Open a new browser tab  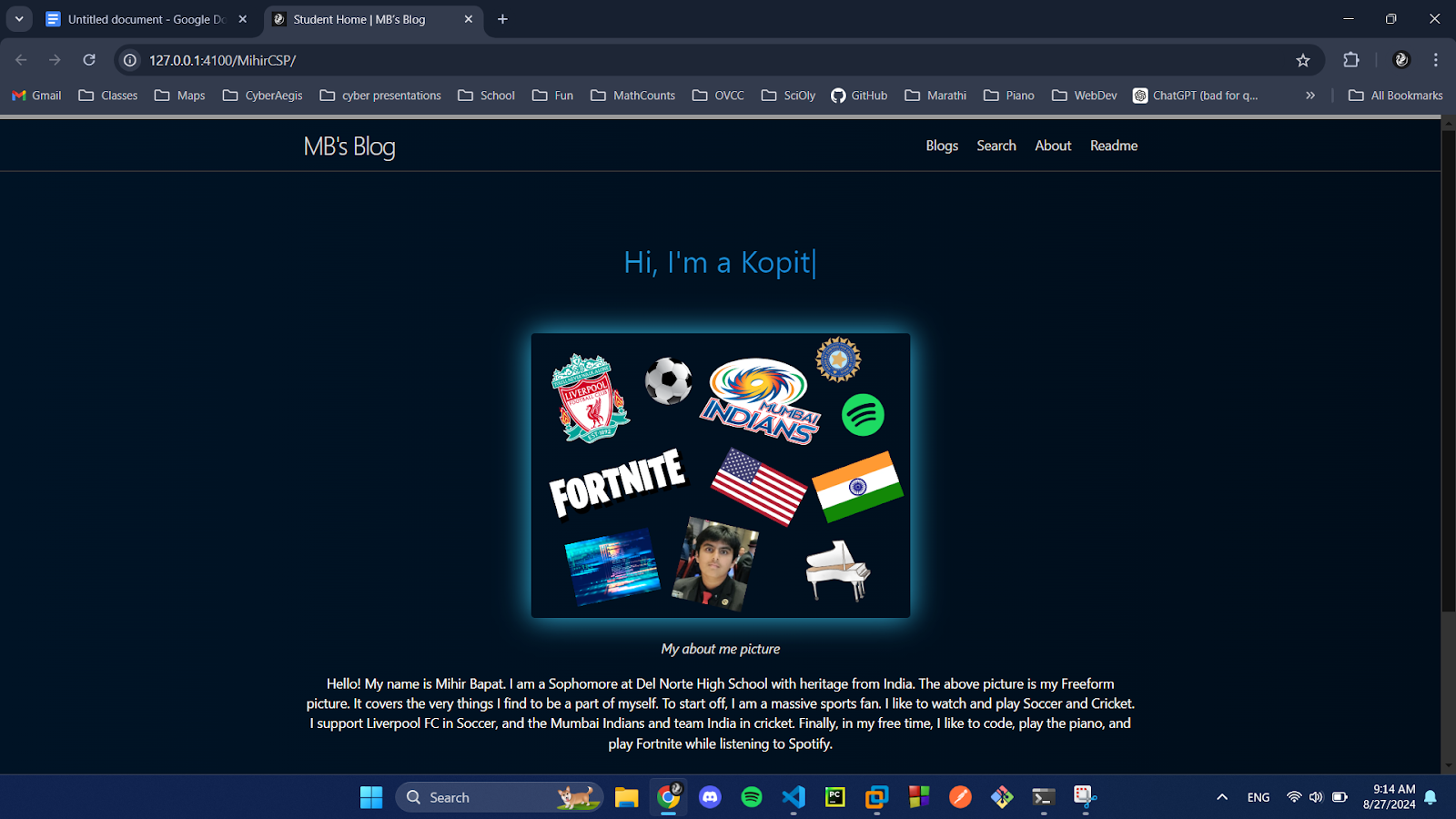[502, 19]
